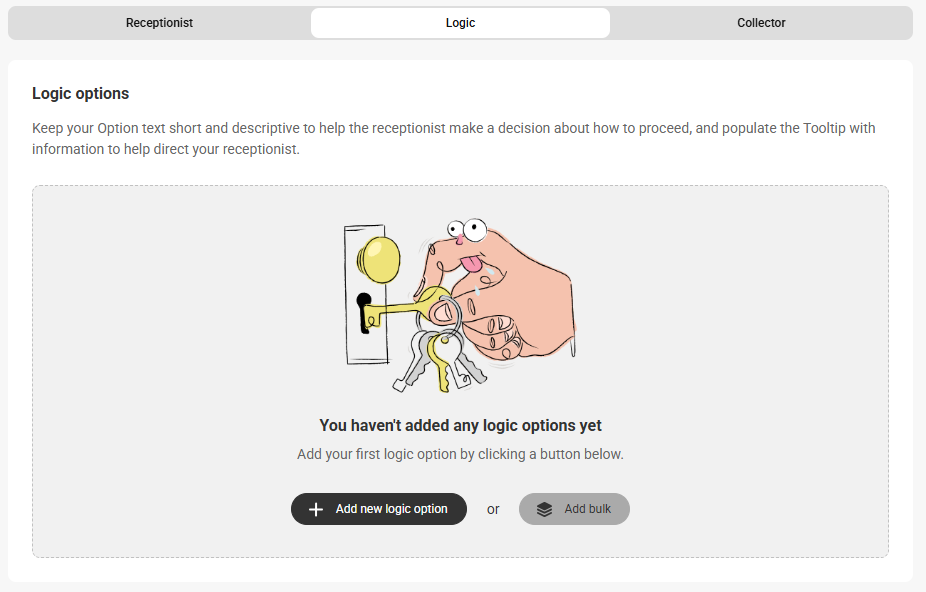Click the hand-with-keys illustration
The width and height of the screenshot is (926, 592).
point(460,305)
